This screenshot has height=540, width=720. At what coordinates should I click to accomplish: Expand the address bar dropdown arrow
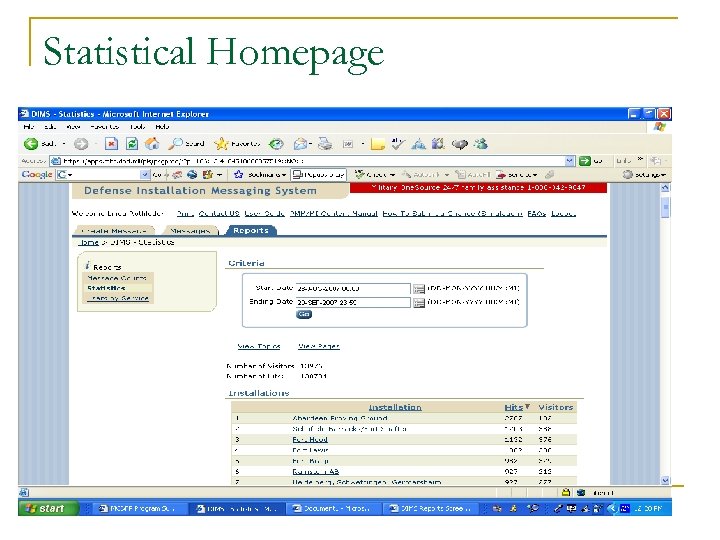point(569,161)
